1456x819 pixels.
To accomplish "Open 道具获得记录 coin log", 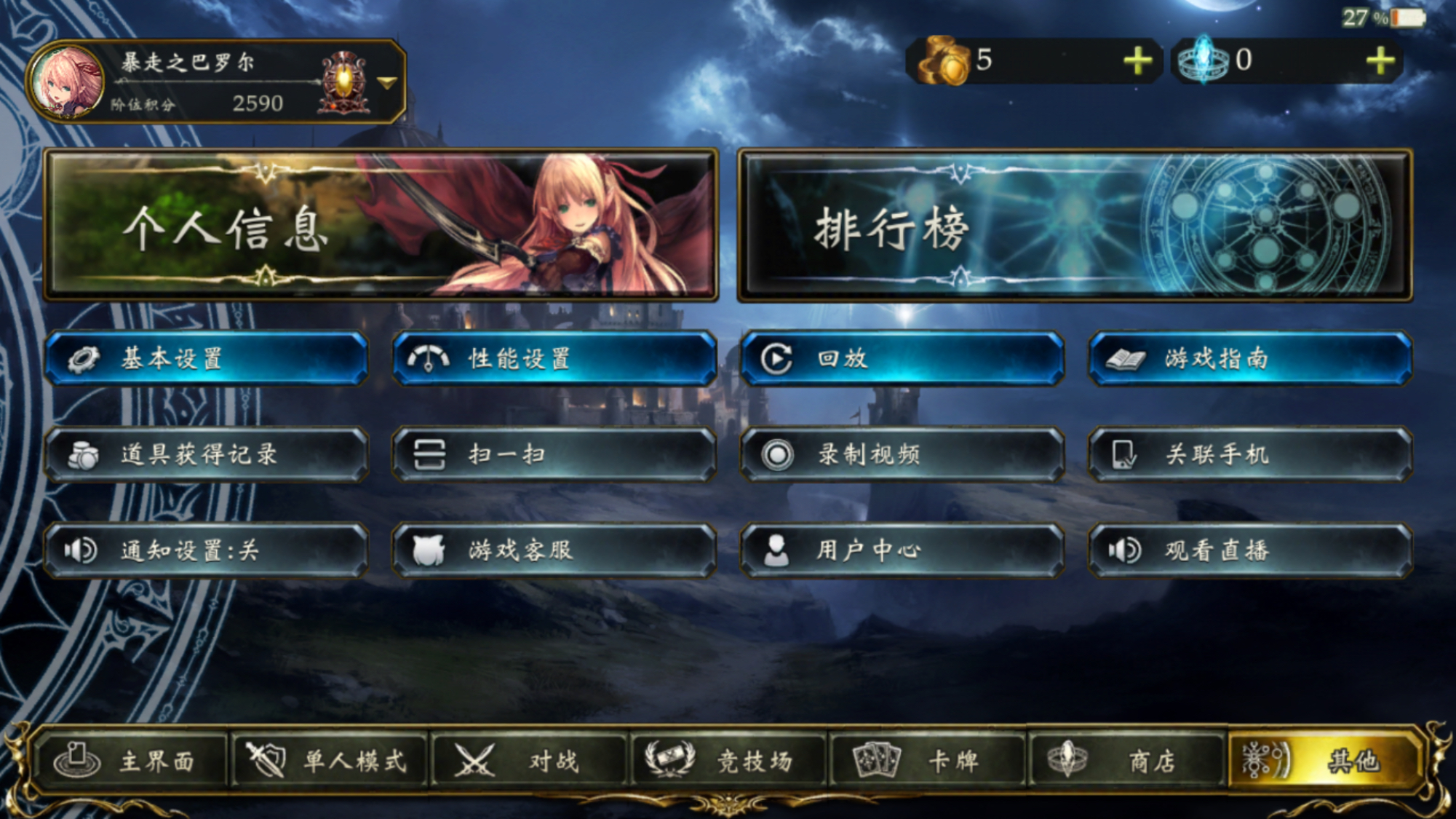I will pyautogui.click(x=207, y=454).
